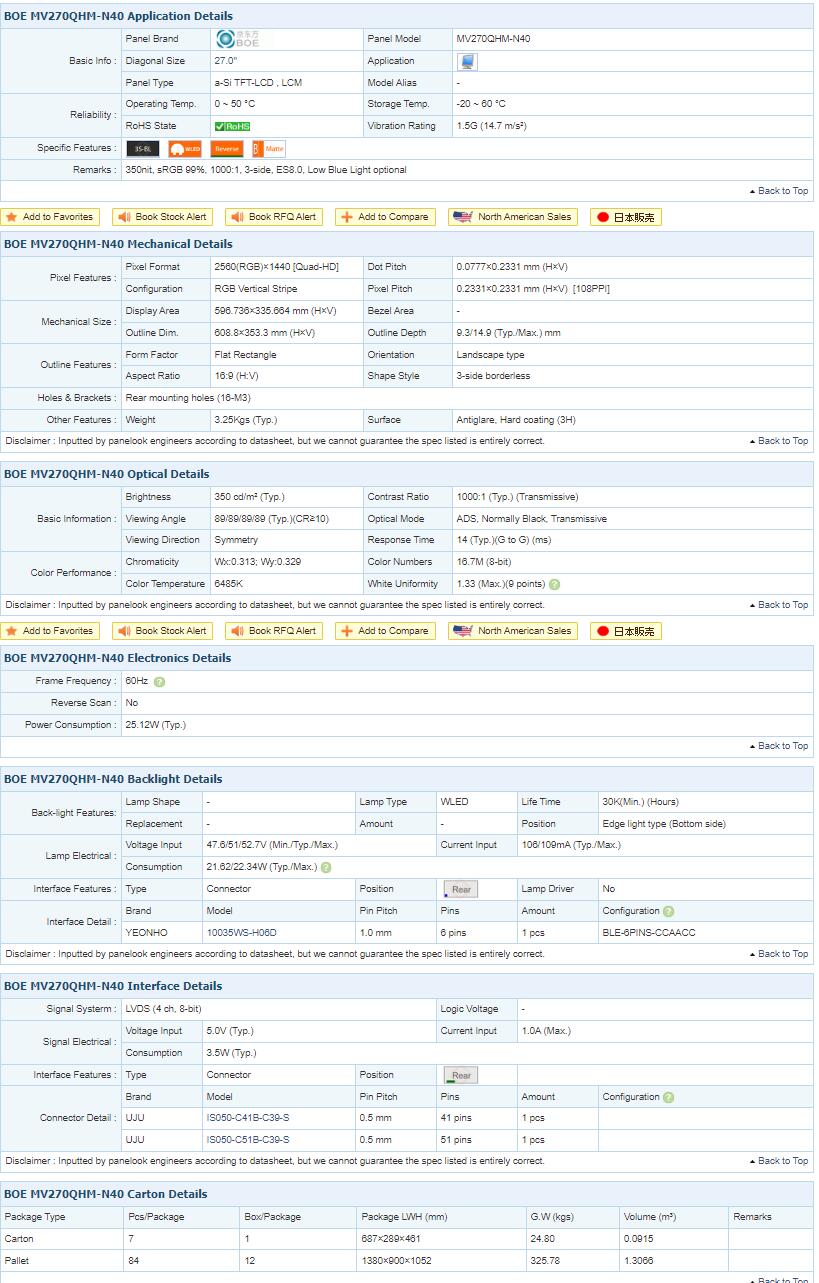Click the Rear position image in Interface Details
This screenshot has height=1283, width=819.
point(460,1075)
